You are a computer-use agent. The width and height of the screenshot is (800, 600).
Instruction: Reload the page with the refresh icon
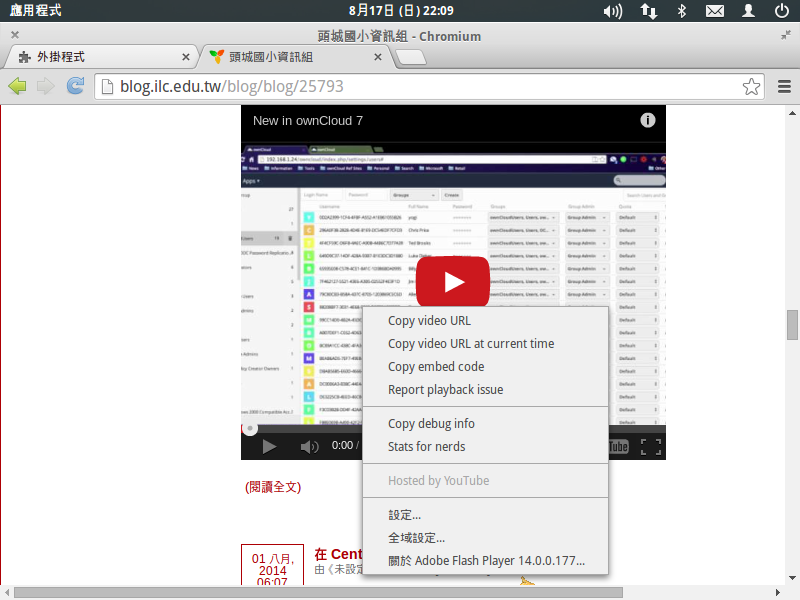pos(76,86)
